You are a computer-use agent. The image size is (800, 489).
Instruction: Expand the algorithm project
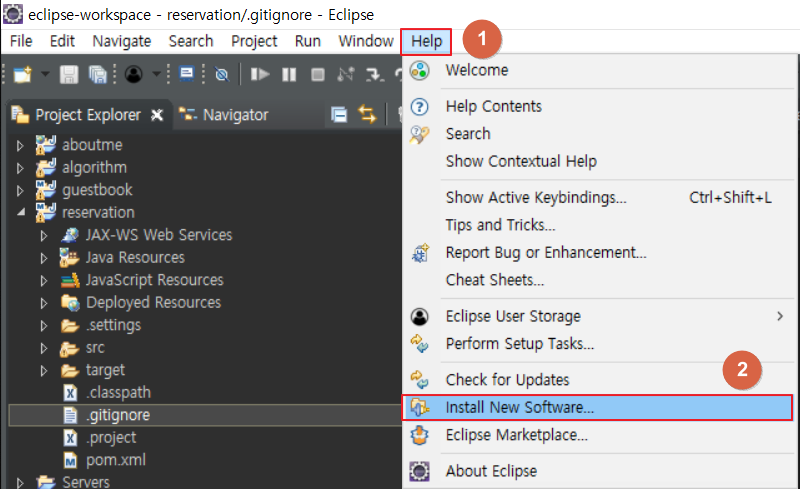pos(20,168)
